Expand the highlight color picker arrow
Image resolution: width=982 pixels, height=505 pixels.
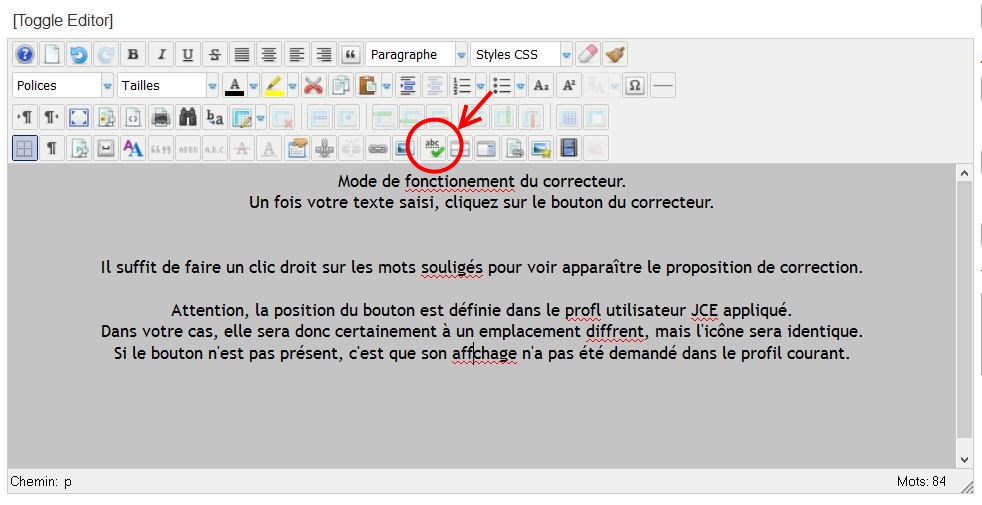point(292,85)
